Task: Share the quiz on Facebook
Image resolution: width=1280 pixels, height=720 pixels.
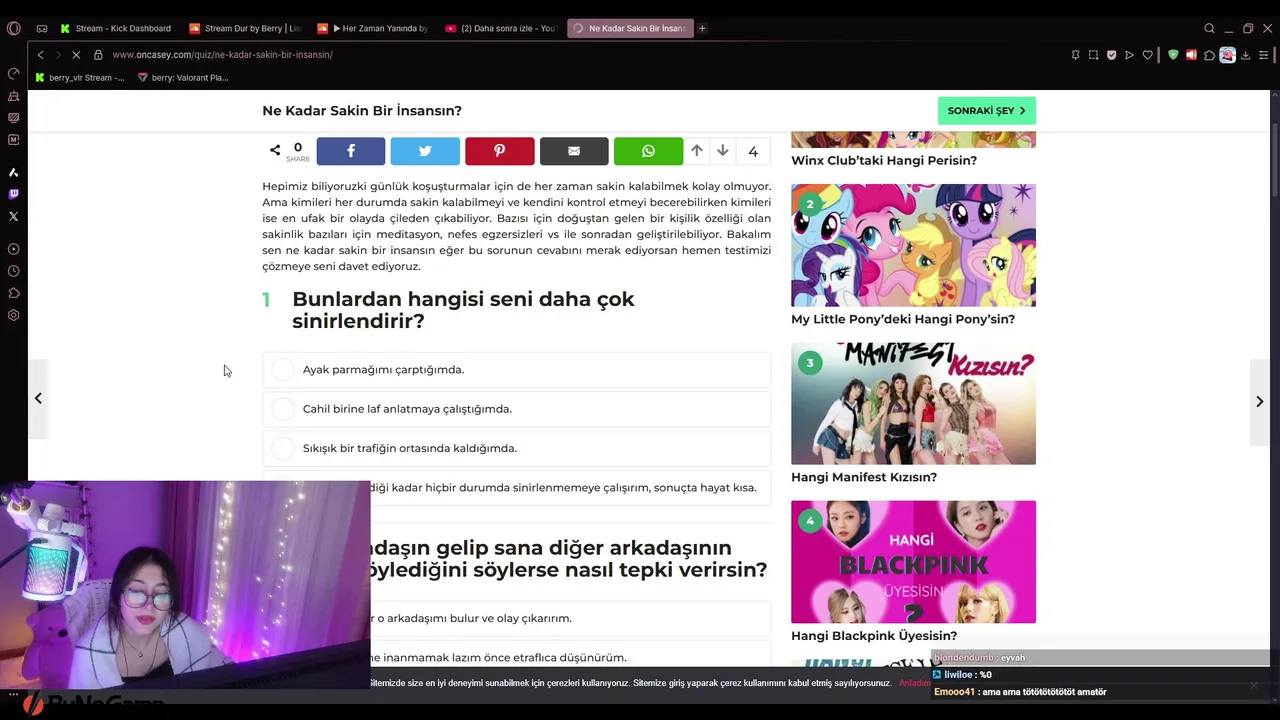Action: (351, 151)
